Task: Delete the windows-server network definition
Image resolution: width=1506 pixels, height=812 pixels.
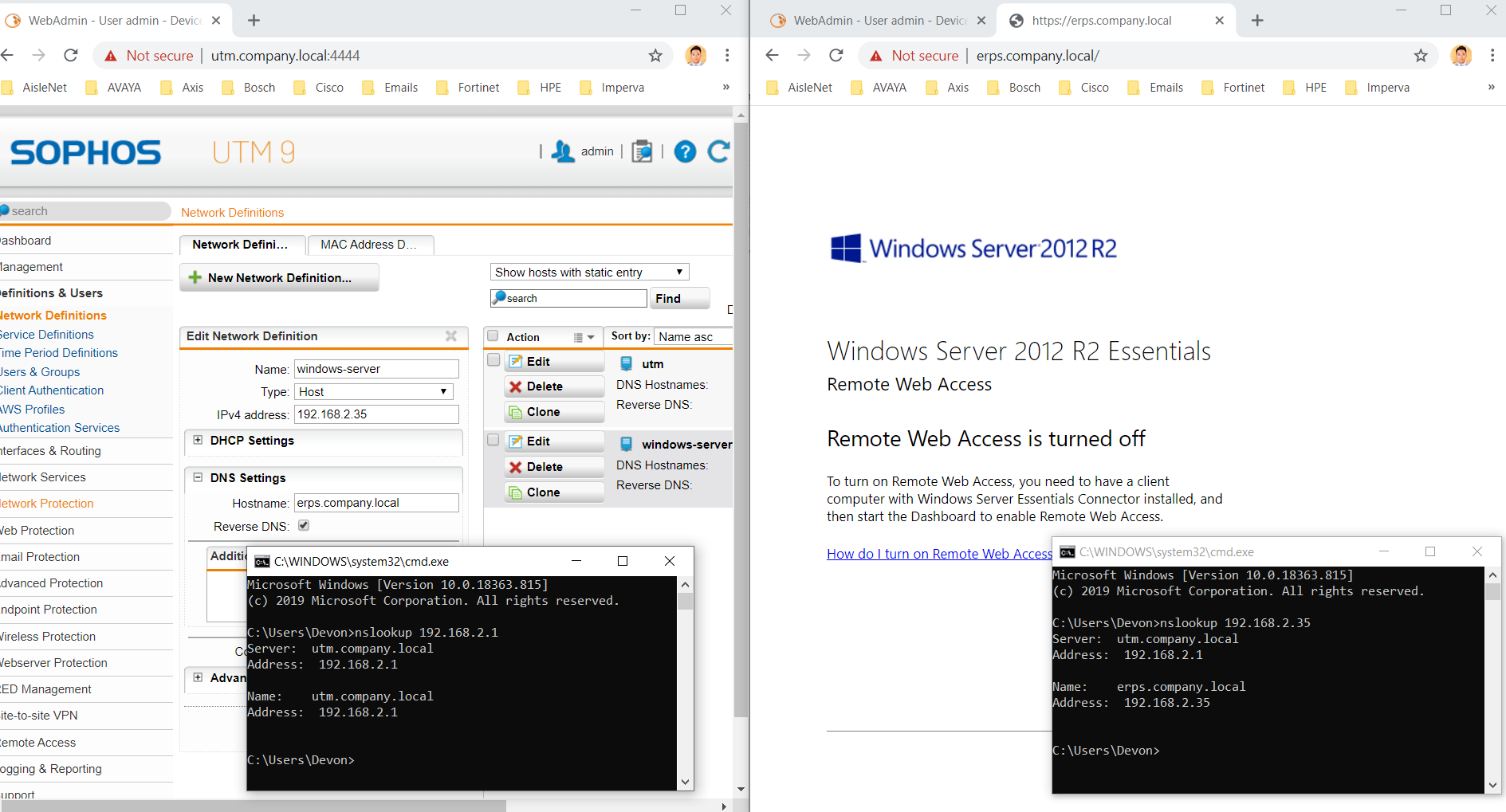Action: click(554, 467)
